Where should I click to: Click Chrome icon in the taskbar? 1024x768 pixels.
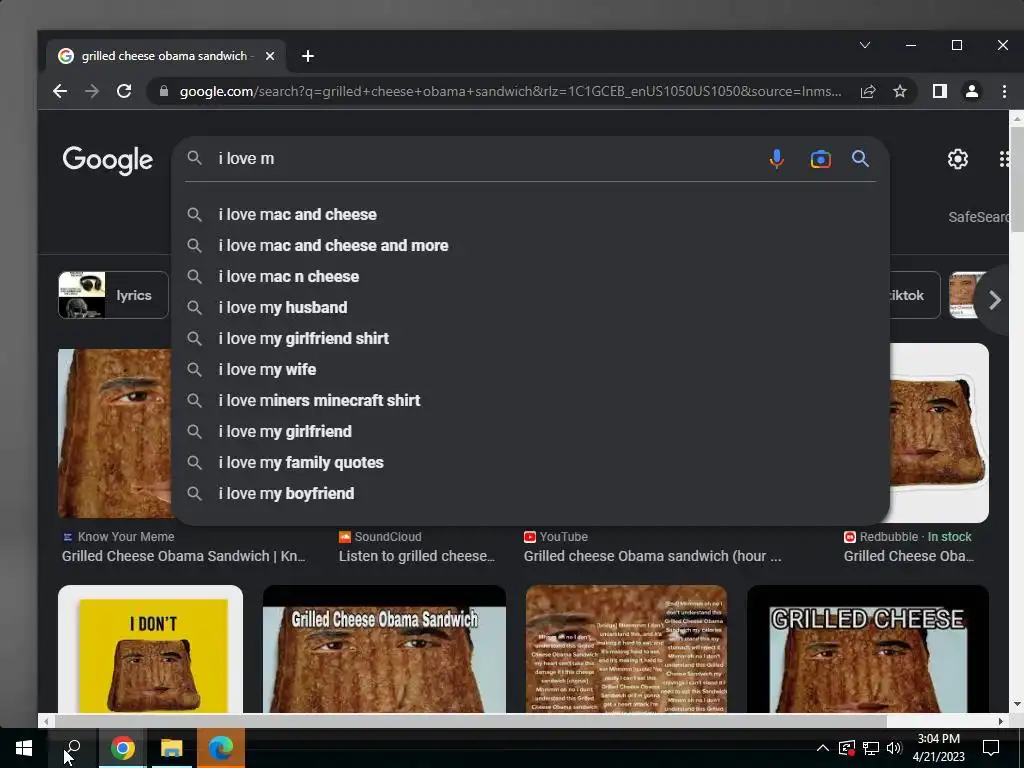(x=122, y=748)
